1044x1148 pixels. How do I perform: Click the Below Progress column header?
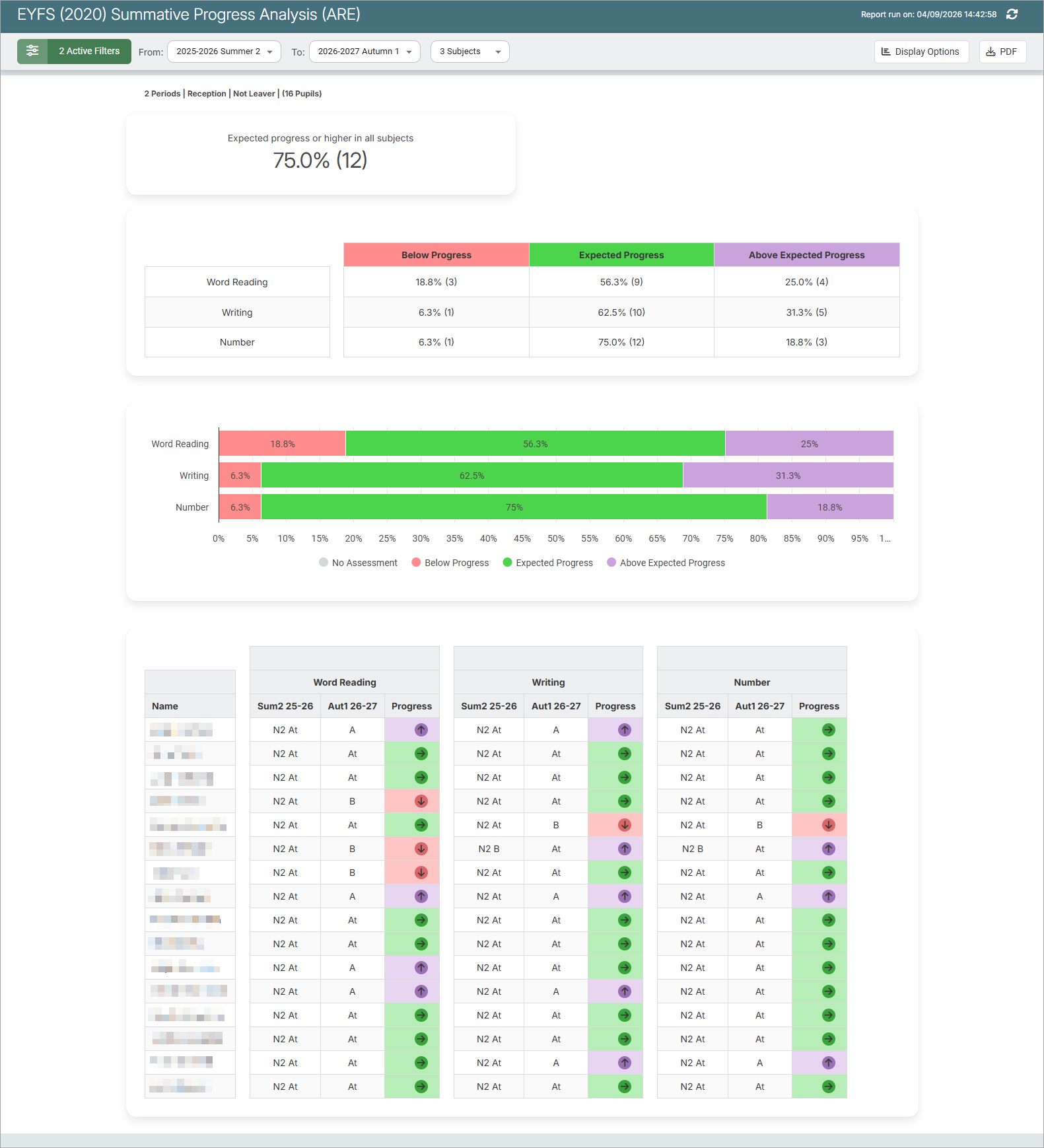[436, 255]
